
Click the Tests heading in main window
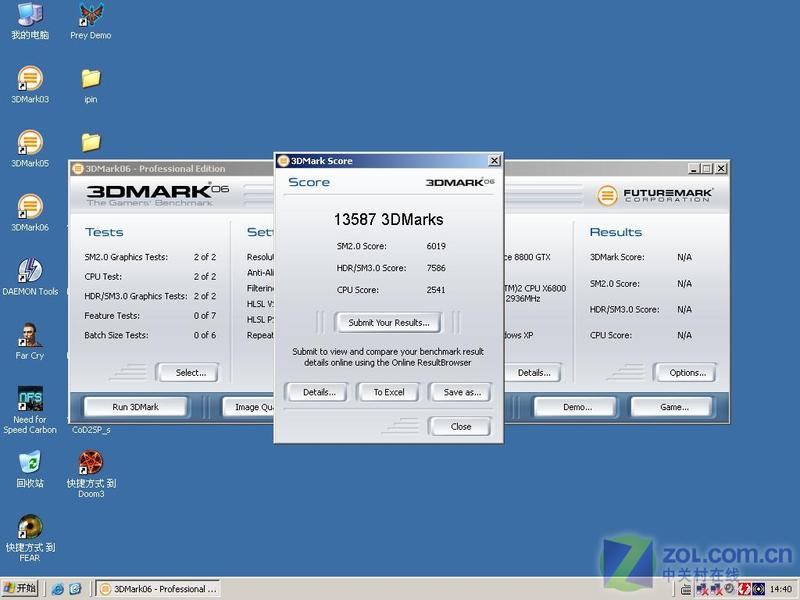point(104,232)
